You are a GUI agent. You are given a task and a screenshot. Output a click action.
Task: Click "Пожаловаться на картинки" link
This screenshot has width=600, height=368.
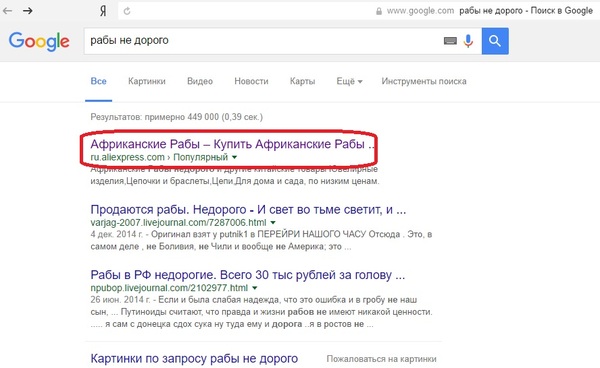pos(381,359)
